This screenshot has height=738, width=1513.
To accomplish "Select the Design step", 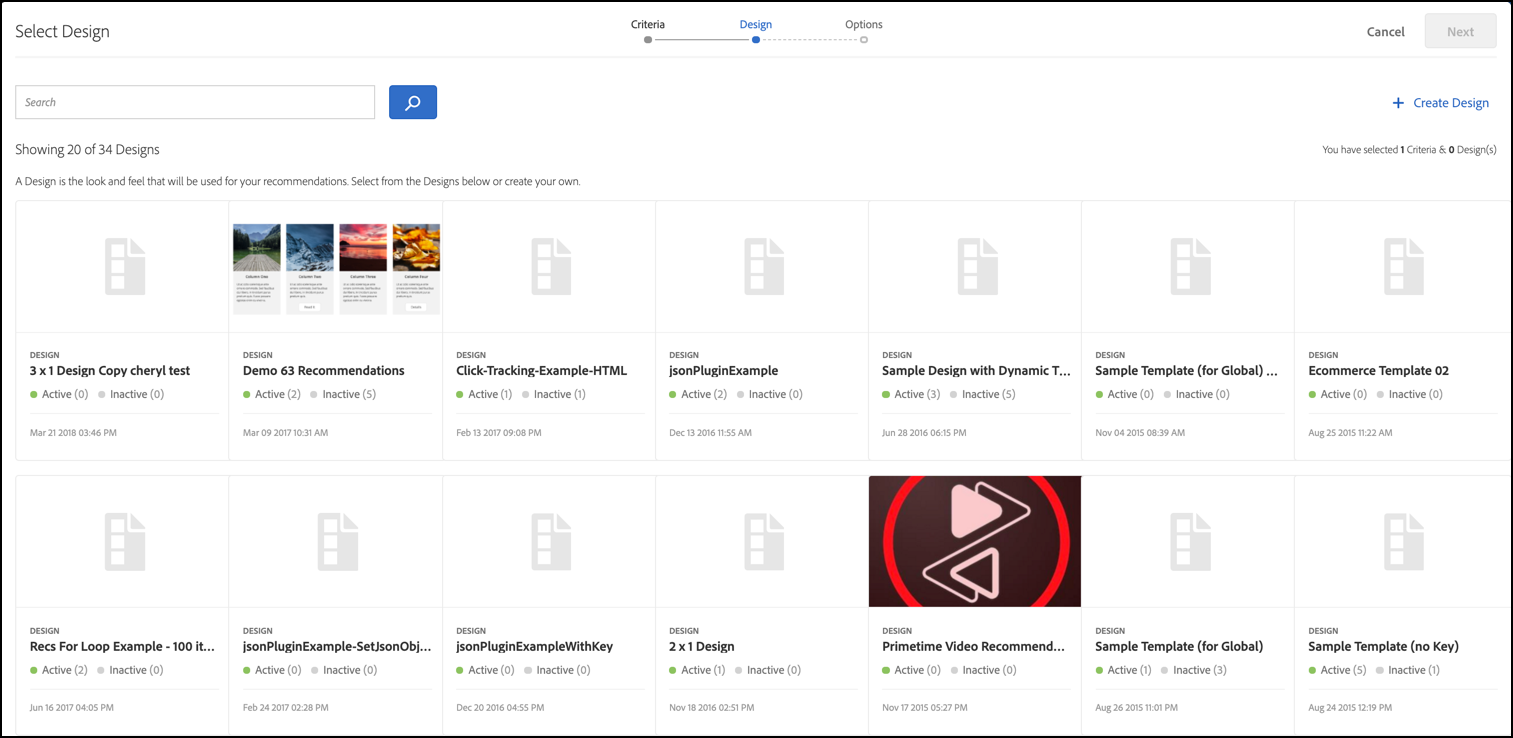I will pyautogui.click(x=756, y=25).
